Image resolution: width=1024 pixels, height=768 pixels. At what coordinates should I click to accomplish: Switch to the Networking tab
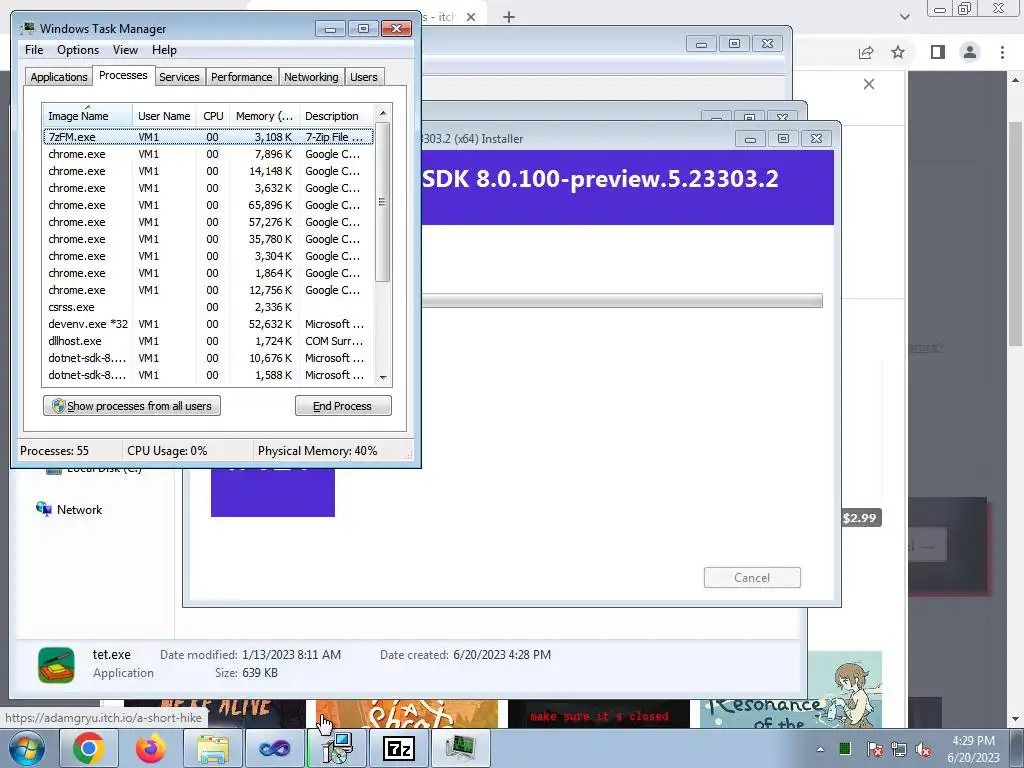tap(311, 77)
